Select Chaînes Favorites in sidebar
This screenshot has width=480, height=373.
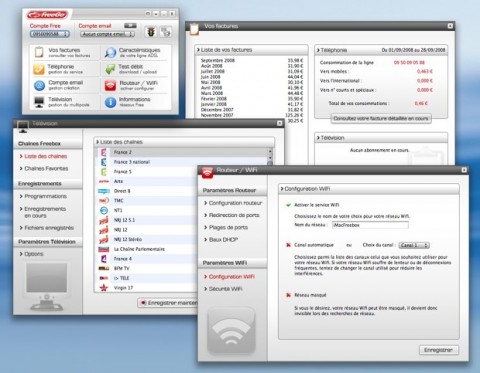46,169
